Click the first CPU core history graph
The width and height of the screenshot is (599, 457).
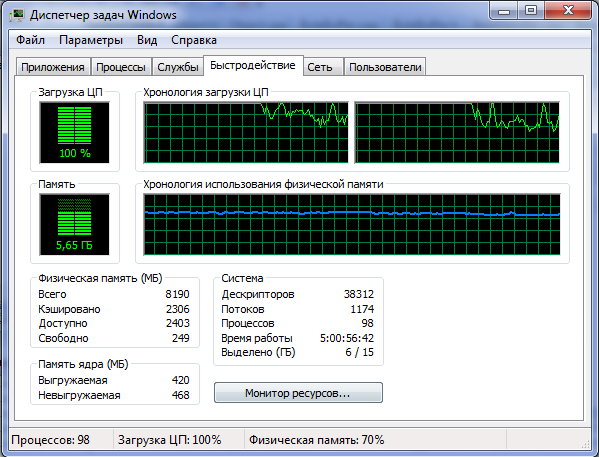pyautogui.click(x=246, y=132)
